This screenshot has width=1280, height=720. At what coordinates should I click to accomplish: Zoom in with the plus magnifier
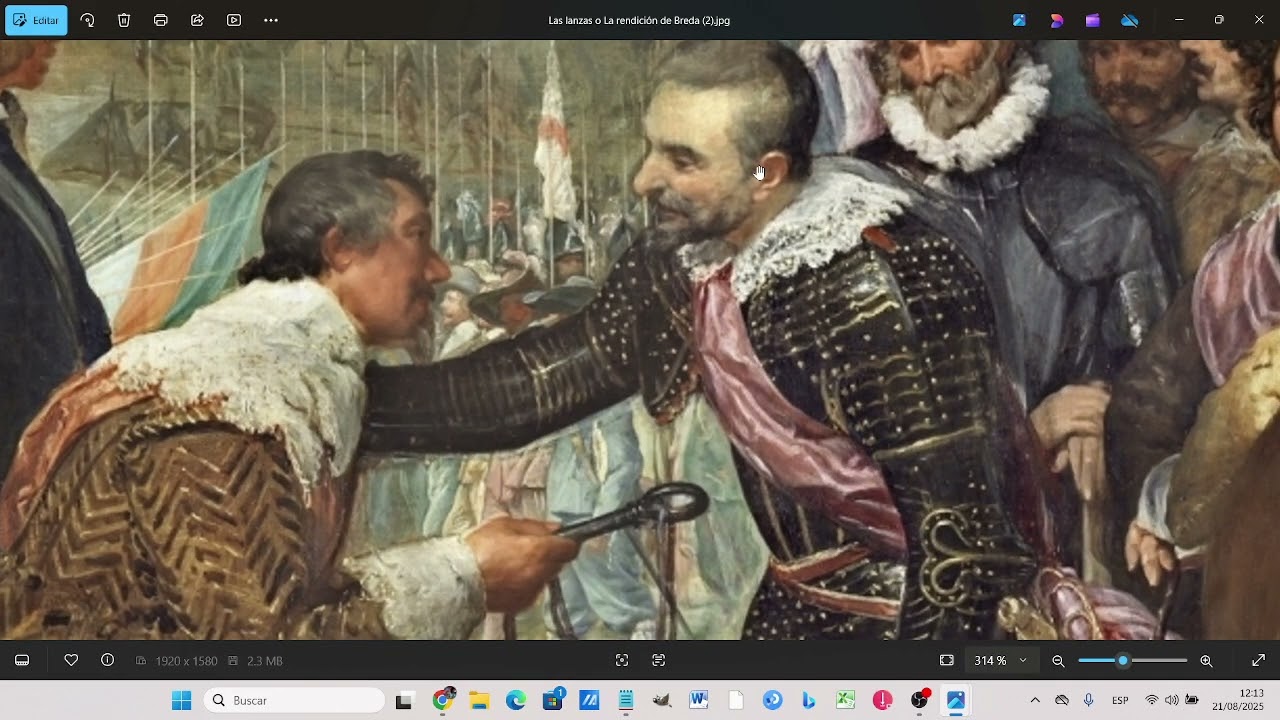click(x=1206, y=661)
